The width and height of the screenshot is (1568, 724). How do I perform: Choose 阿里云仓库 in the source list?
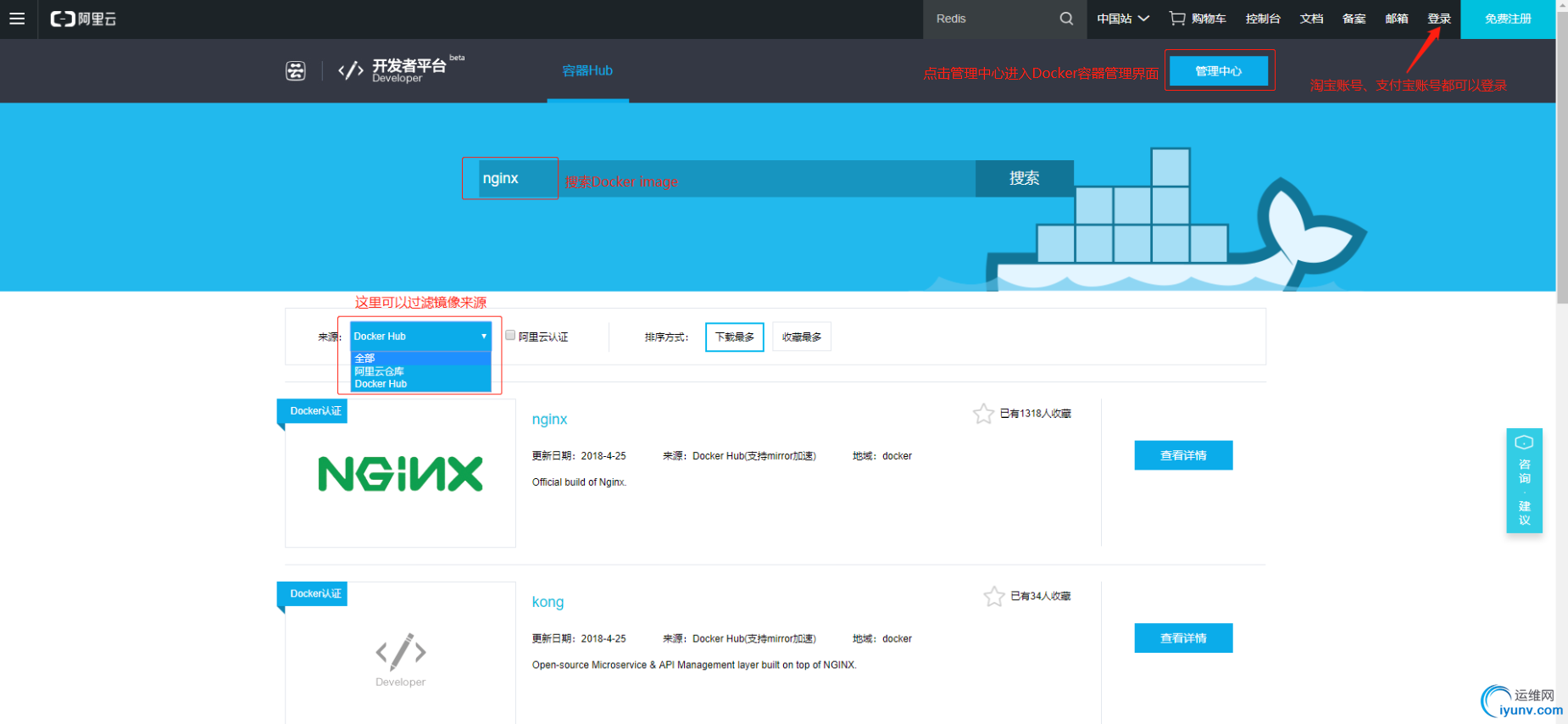[x=420, y=371]
